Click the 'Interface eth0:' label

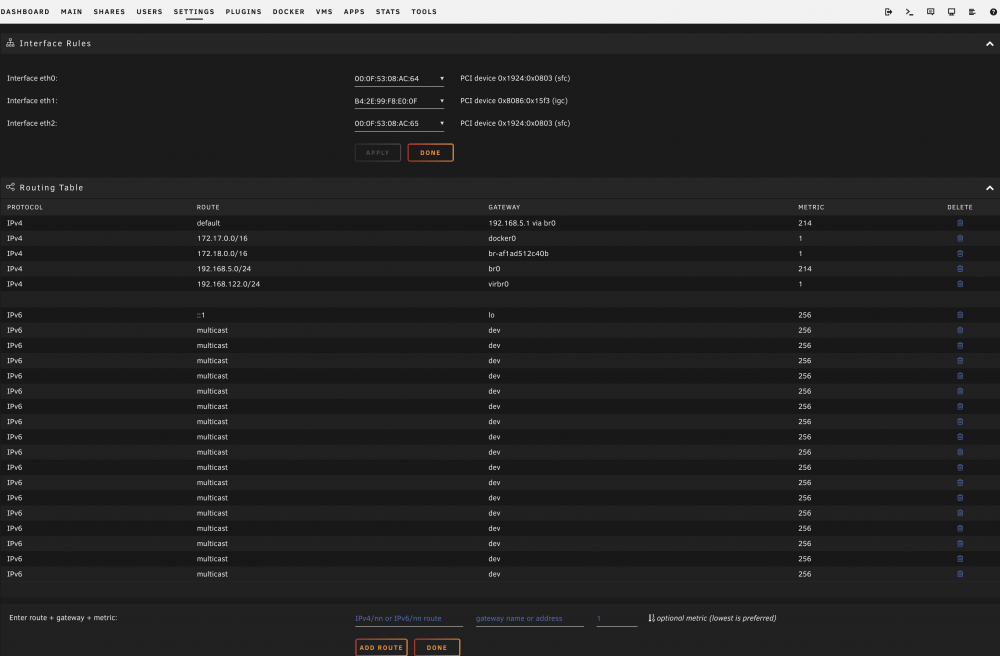pyautogui.click(x=32, y=78)
